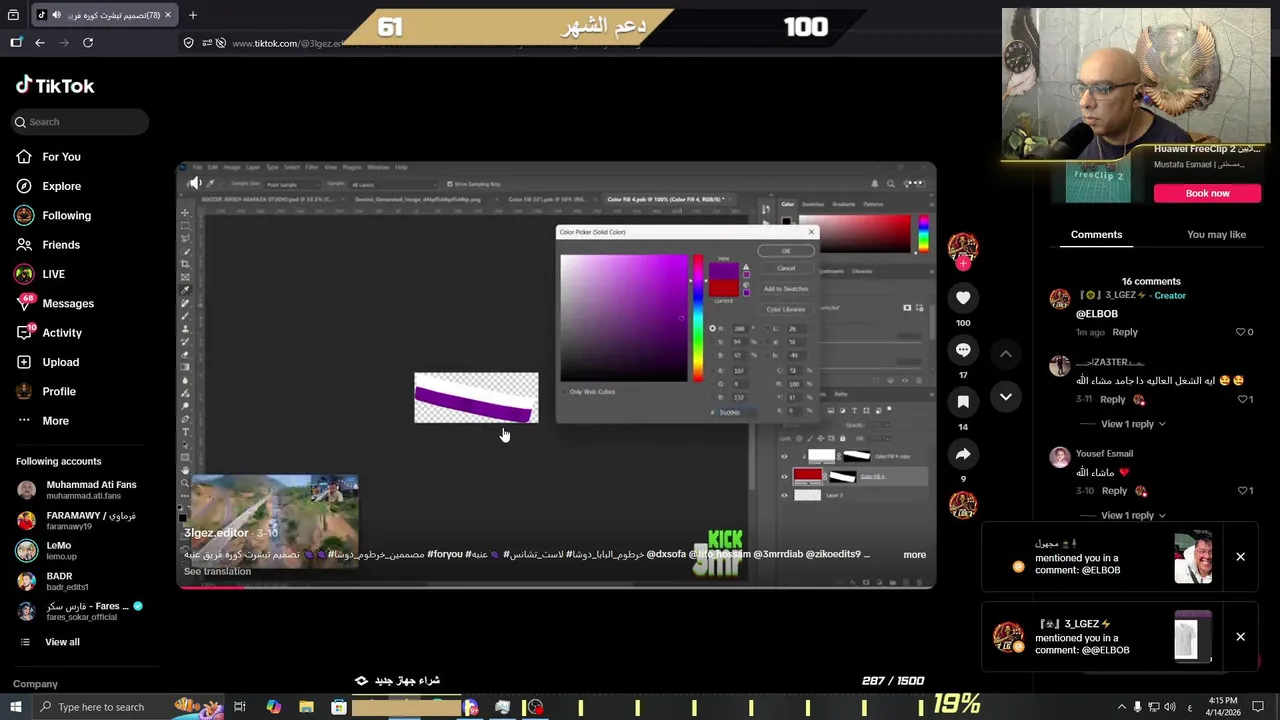Click the TikTok logo

(x=55, y=86)
